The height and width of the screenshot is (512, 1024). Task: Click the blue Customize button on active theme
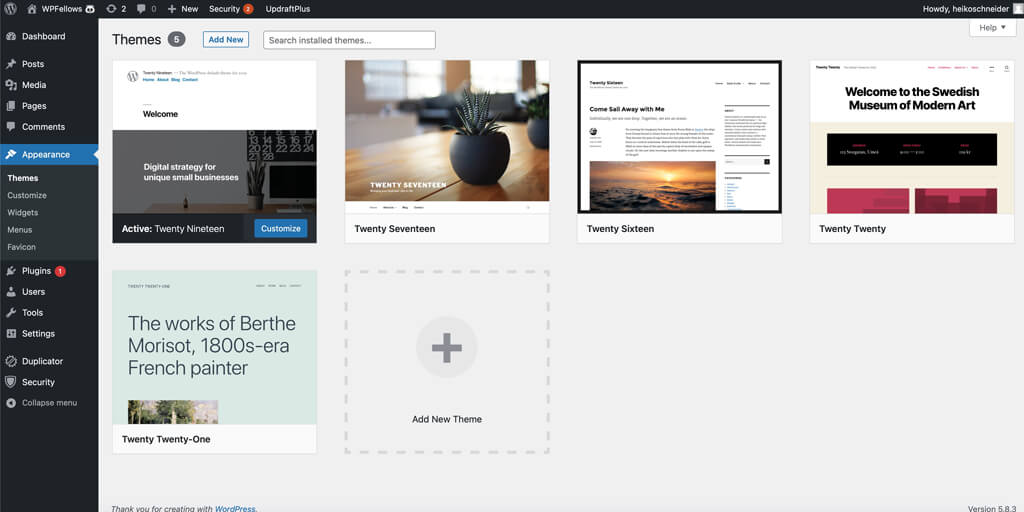[x=281, y=229]
